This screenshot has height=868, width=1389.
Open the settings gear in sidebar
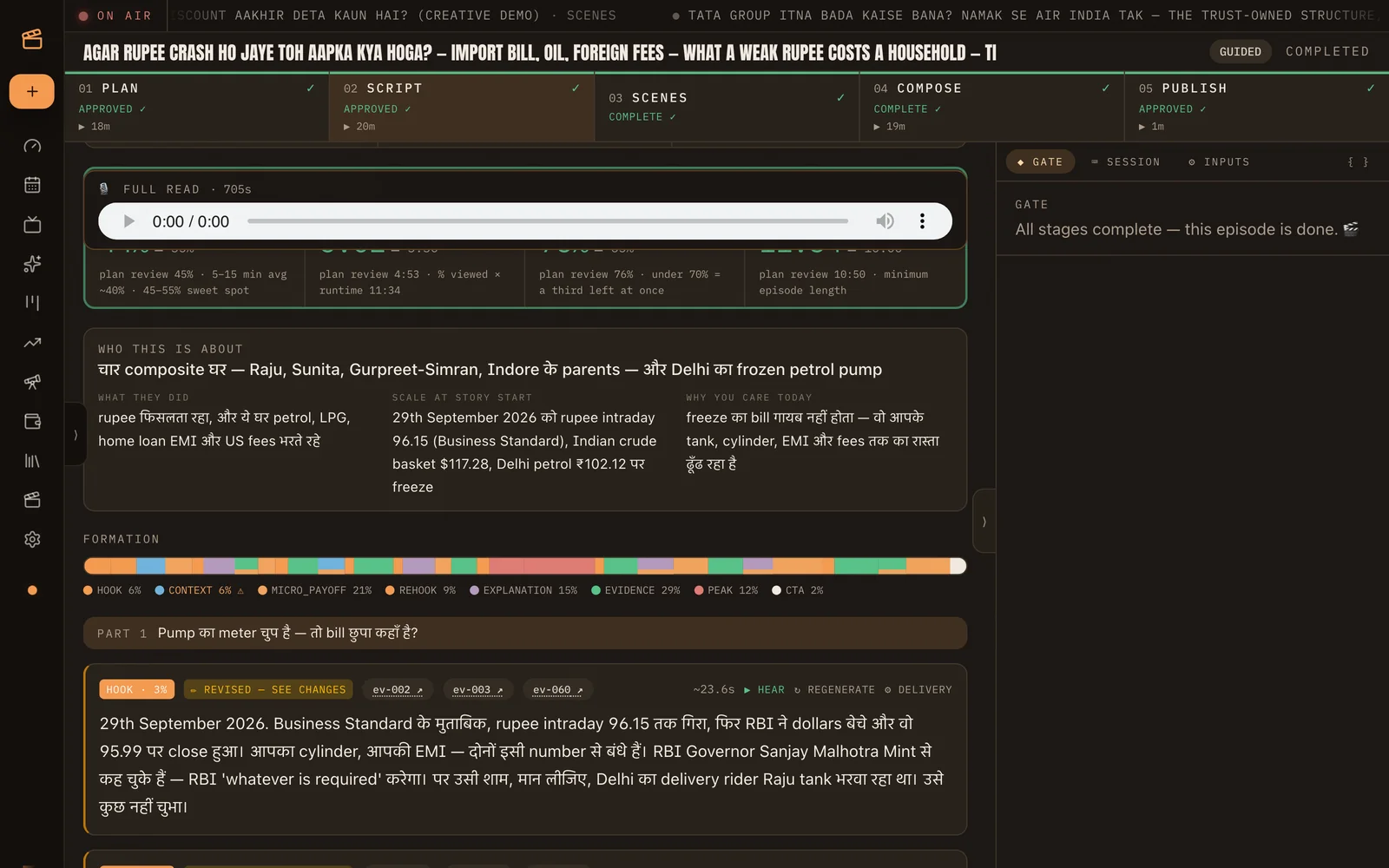[x=32, y=539]
